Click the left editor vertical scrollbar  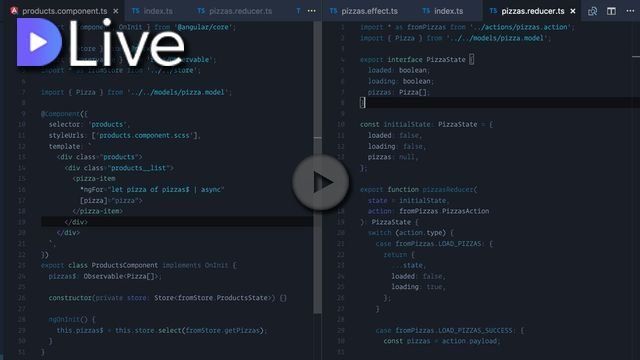point(318,167)
